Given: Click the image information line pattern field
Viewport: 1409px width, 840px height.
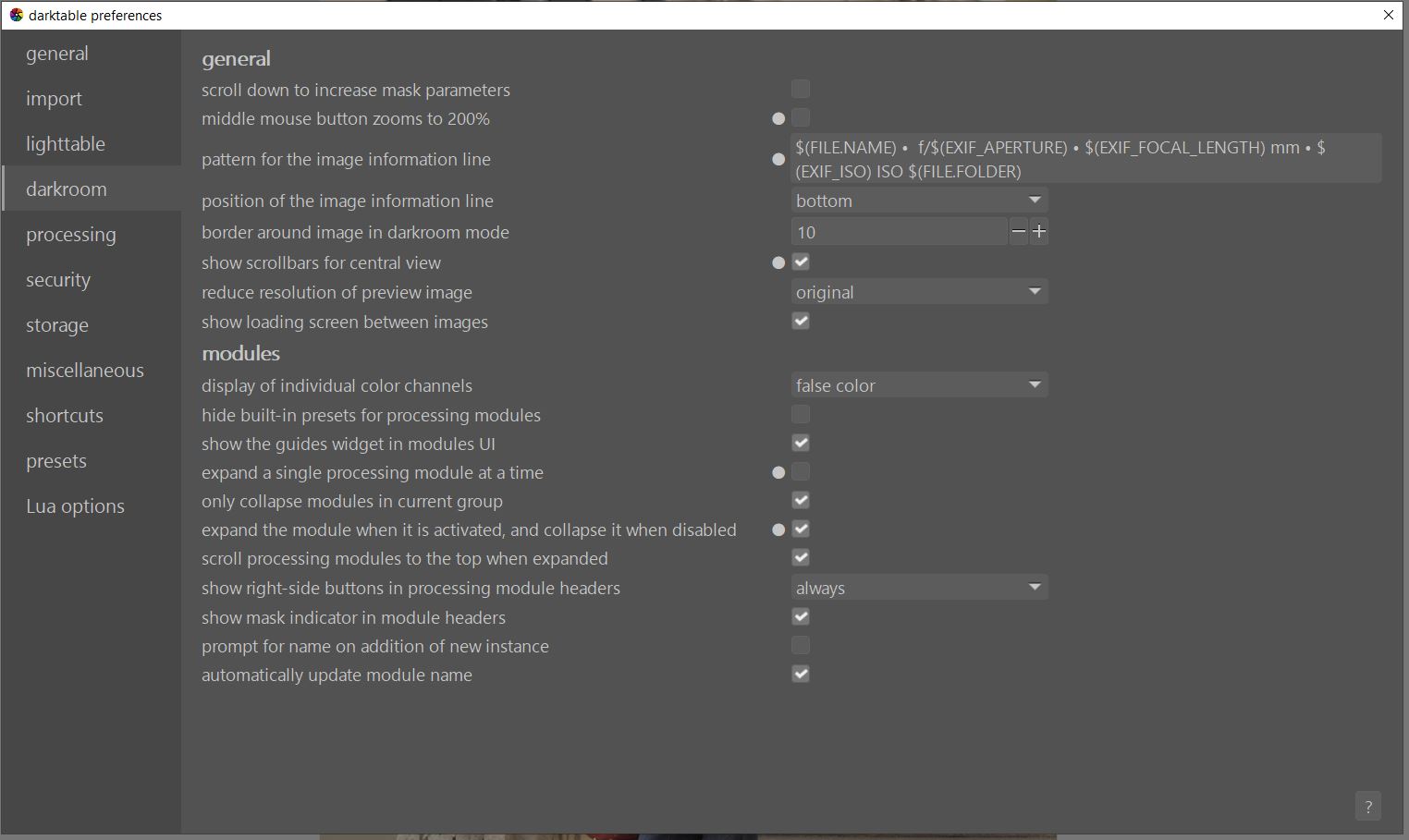Looking at the screenshot, I should pyautogui.click(x=1086, y=159).
